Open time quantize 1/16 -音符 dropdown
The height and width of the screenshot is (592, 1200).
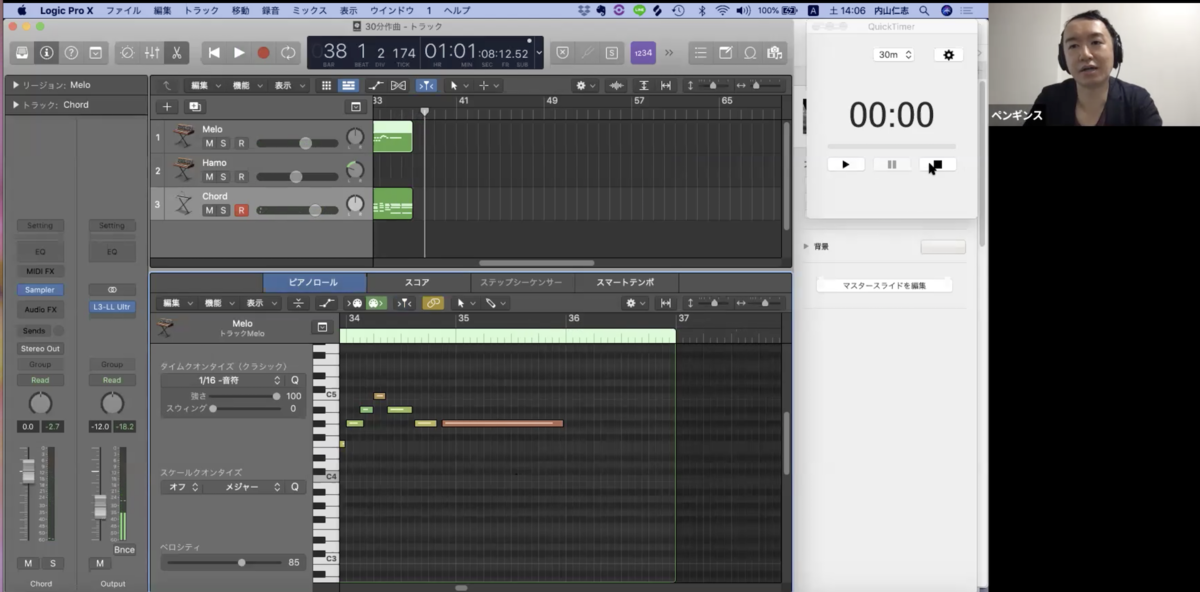pos(224,380)
